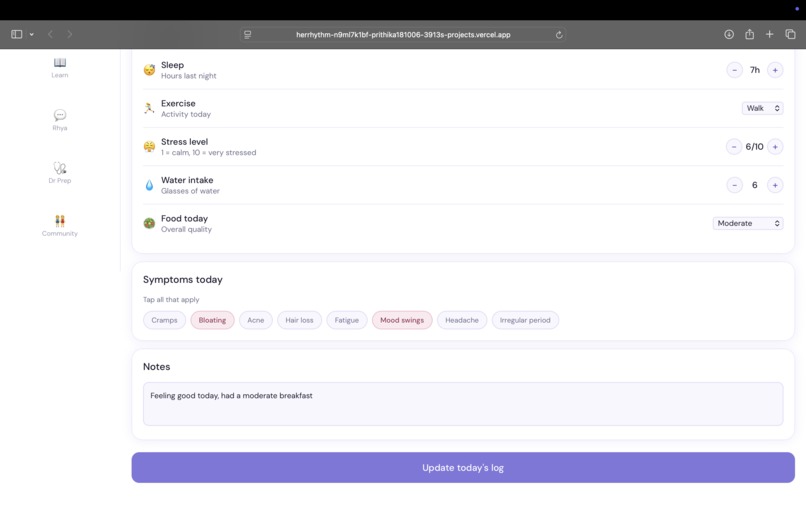Click Update today's log button
Screen dimensions: 806x524
pos(463,467)
